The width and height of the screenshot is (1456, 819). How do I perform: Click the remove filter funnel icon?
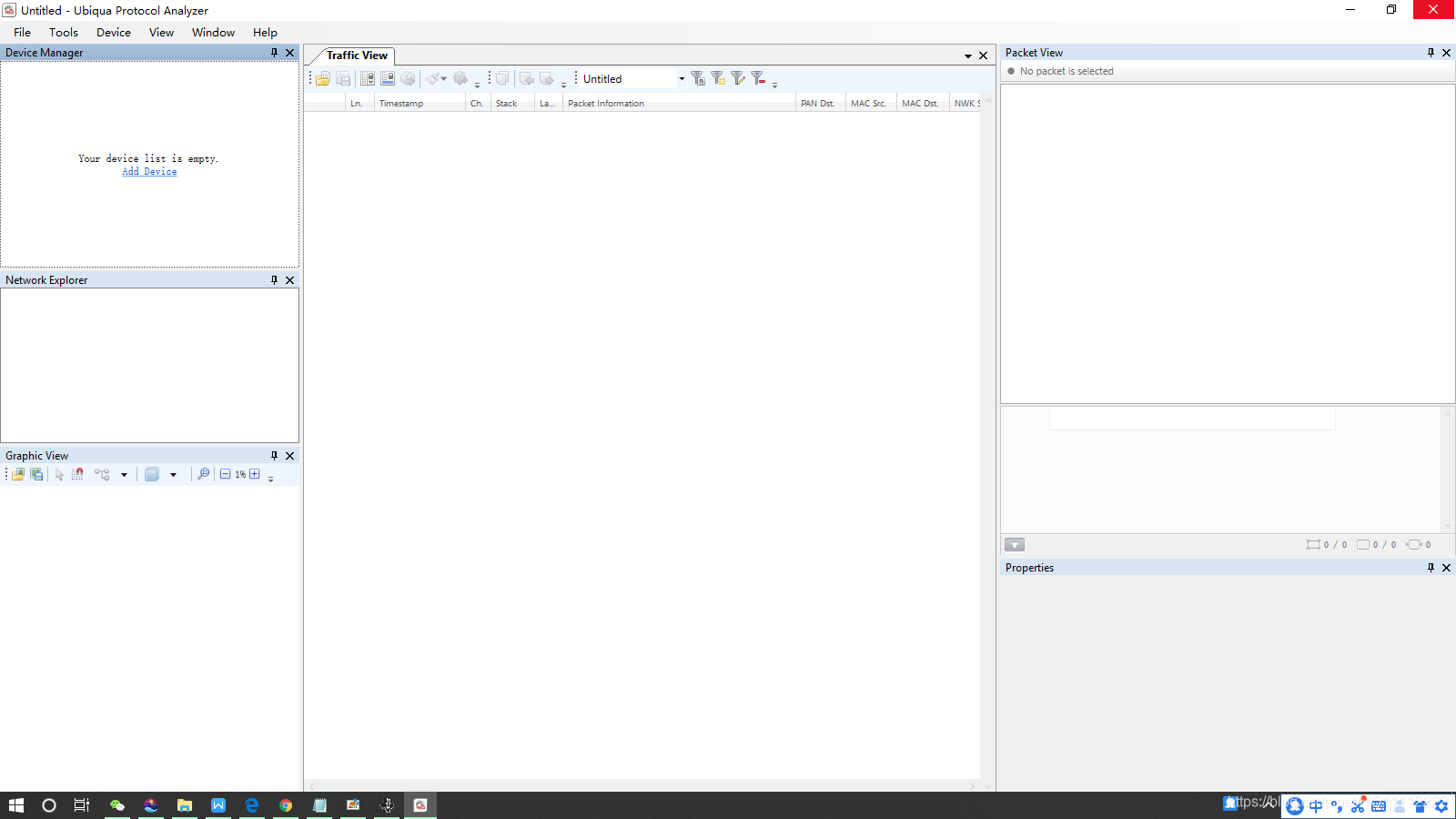click(758, 79)
